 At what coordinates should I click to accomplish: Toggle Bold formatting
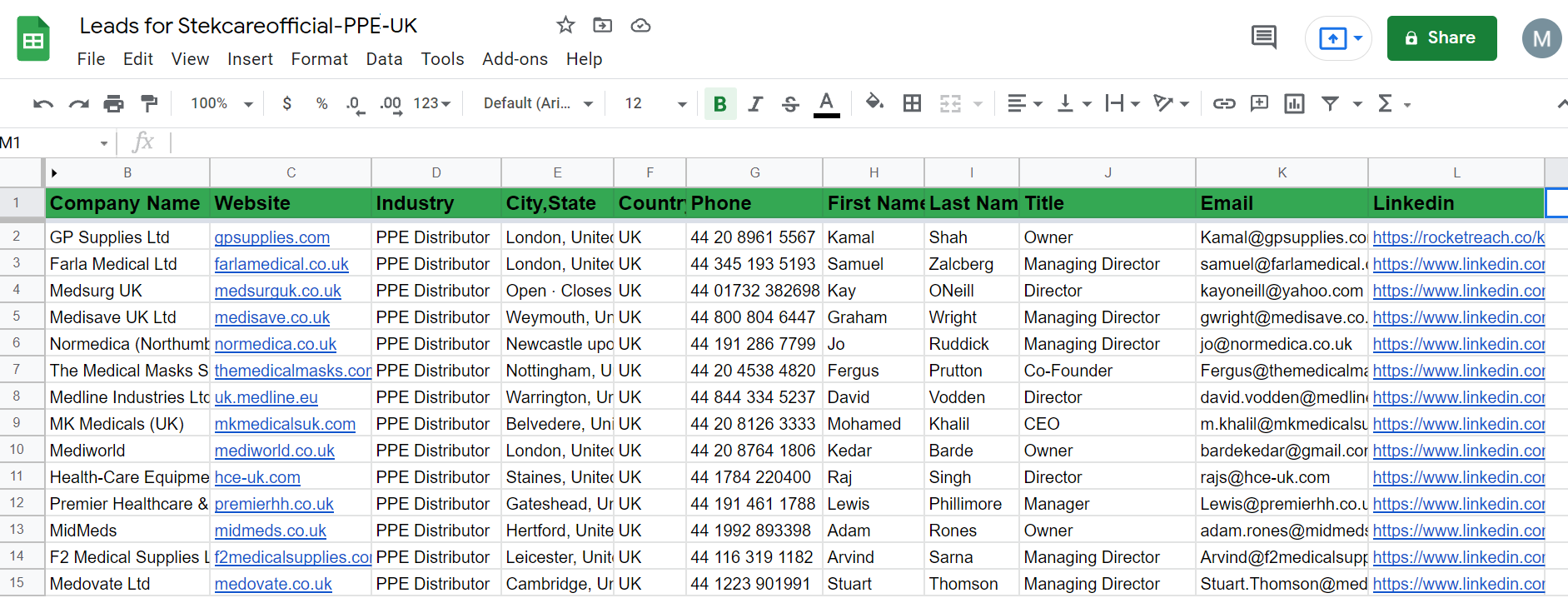[x=720, y=103]
